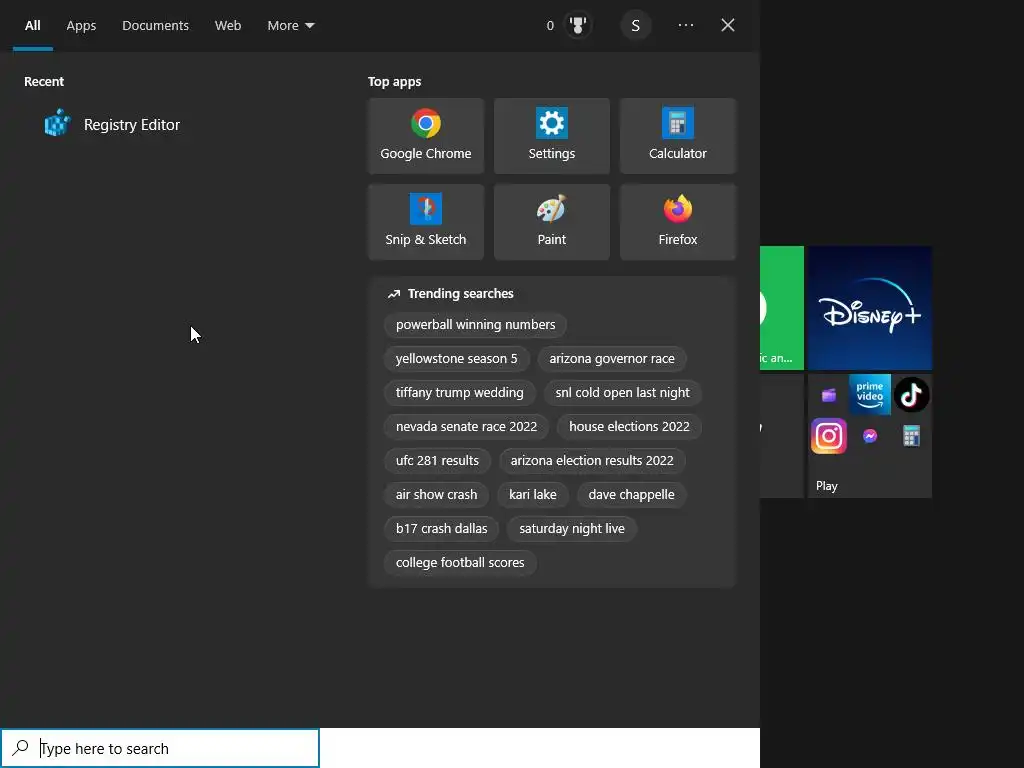This screenshot has width=1024, height=768.
Task: Expand the More dropdown
Action: [291, 25]
